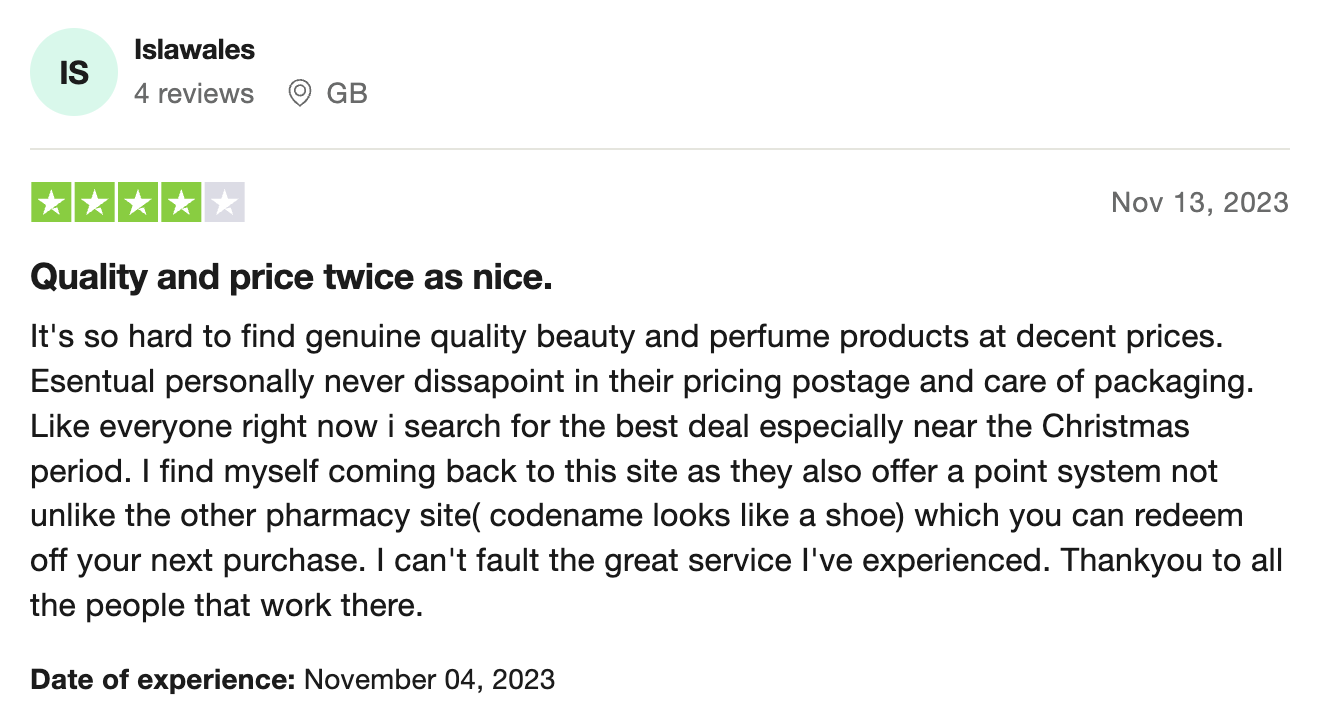Click the November 04, 2023 experience date
This screenshot has width=1330, height=720.
click(x=429, y=680)
